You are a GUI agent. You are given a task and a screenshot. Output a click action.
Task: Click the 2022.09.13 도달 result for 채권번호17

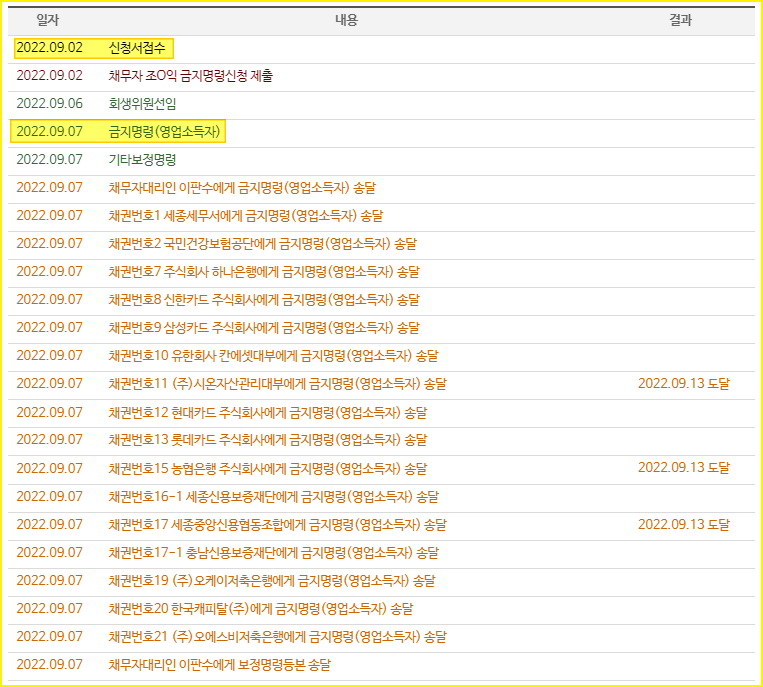click(684, 524)
